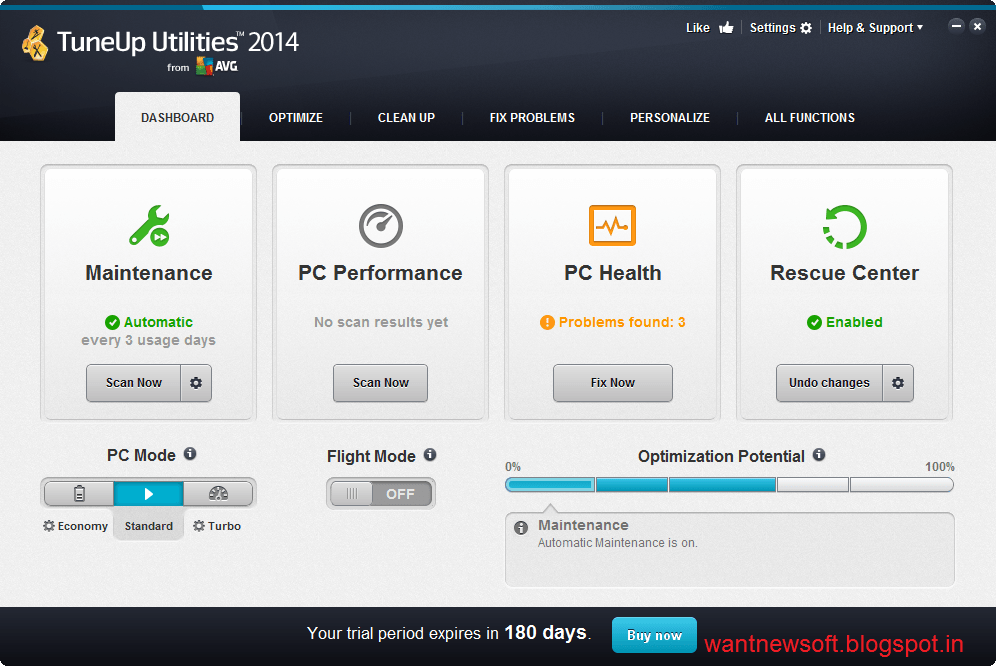Select first Optimization Potential progress segment

(x=550, y=485)
